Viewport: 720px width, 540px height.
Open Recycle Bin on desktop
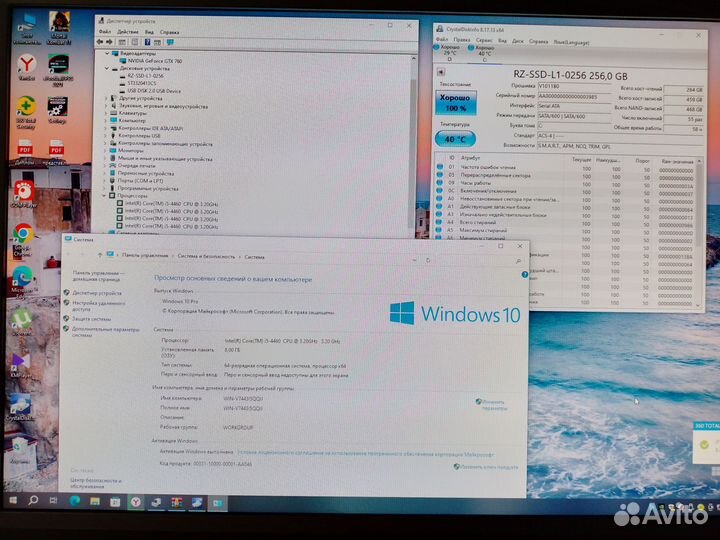click(19, 449)
